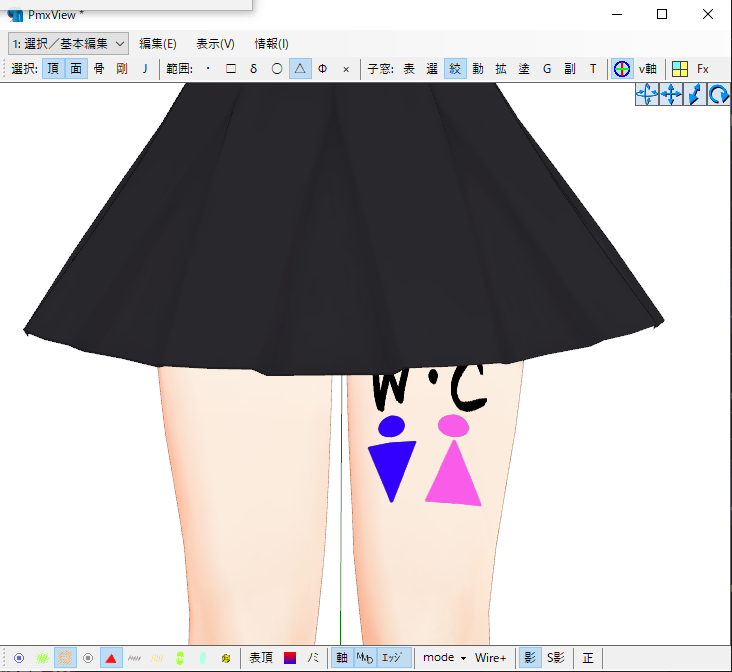732x672 pixels.
Task: Click the black skirt of the model
Action: pos(344,229)
